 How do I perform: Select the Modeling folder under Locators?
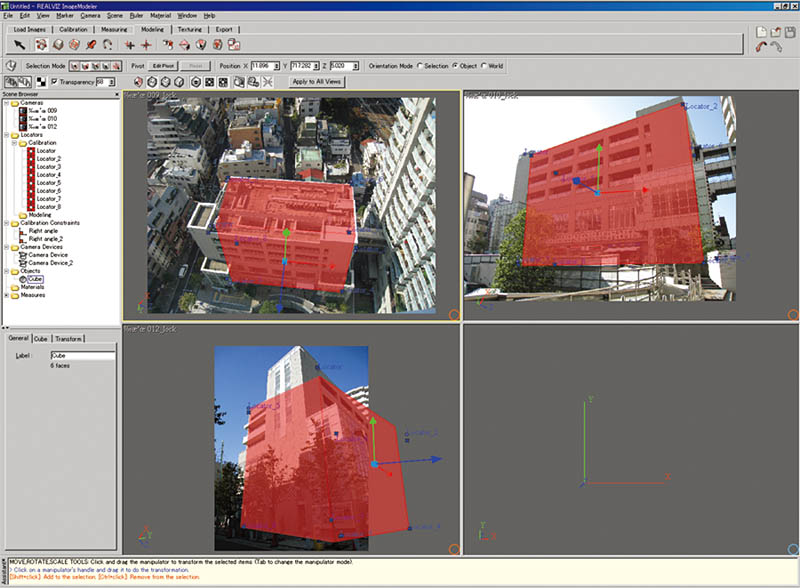[x=40, y=215]
